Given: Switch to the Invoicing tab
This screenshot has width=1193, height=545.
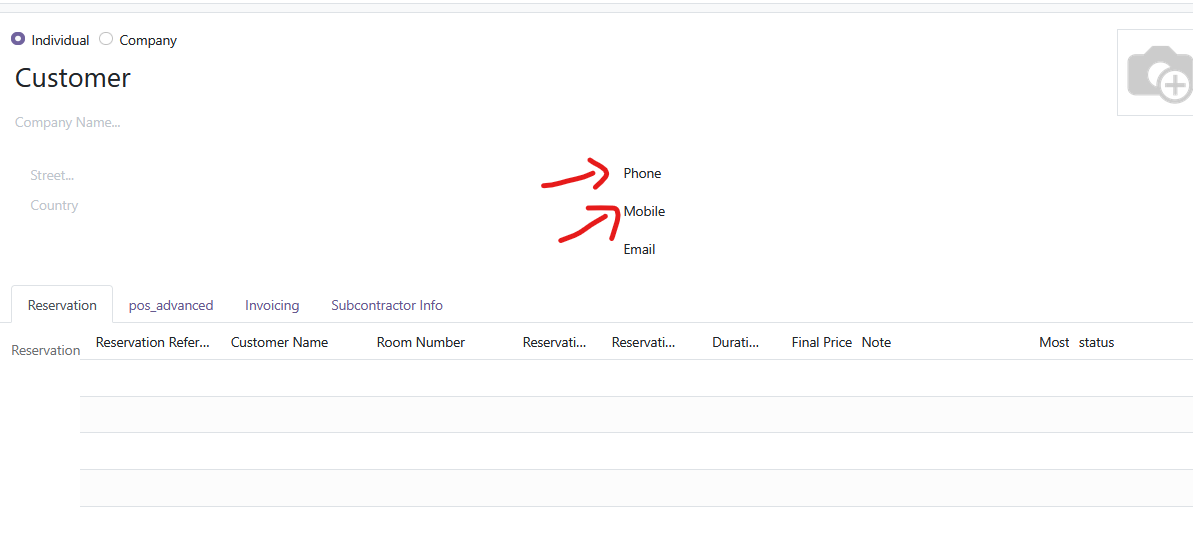Looking at the screenshot, I should (272, 305).
